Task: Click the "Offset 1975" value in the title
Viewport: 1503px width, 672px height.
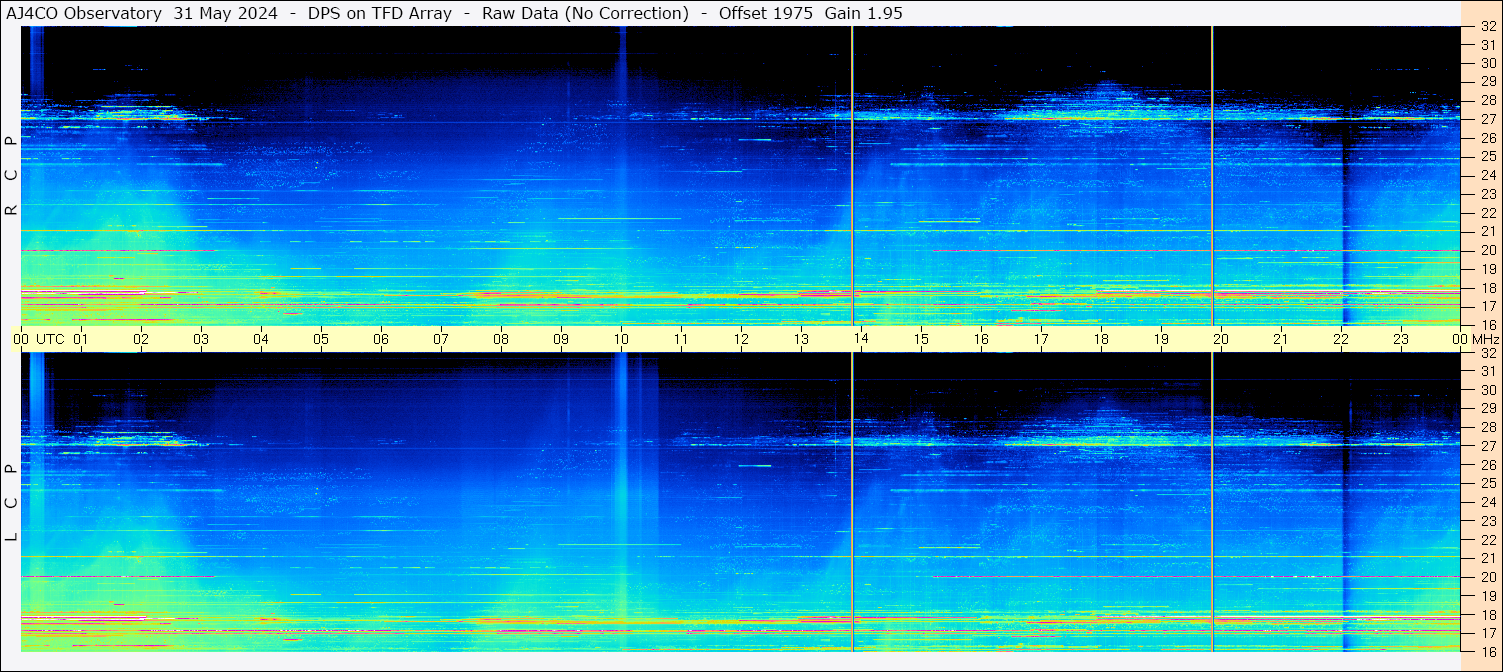Action: pos(764,13)
